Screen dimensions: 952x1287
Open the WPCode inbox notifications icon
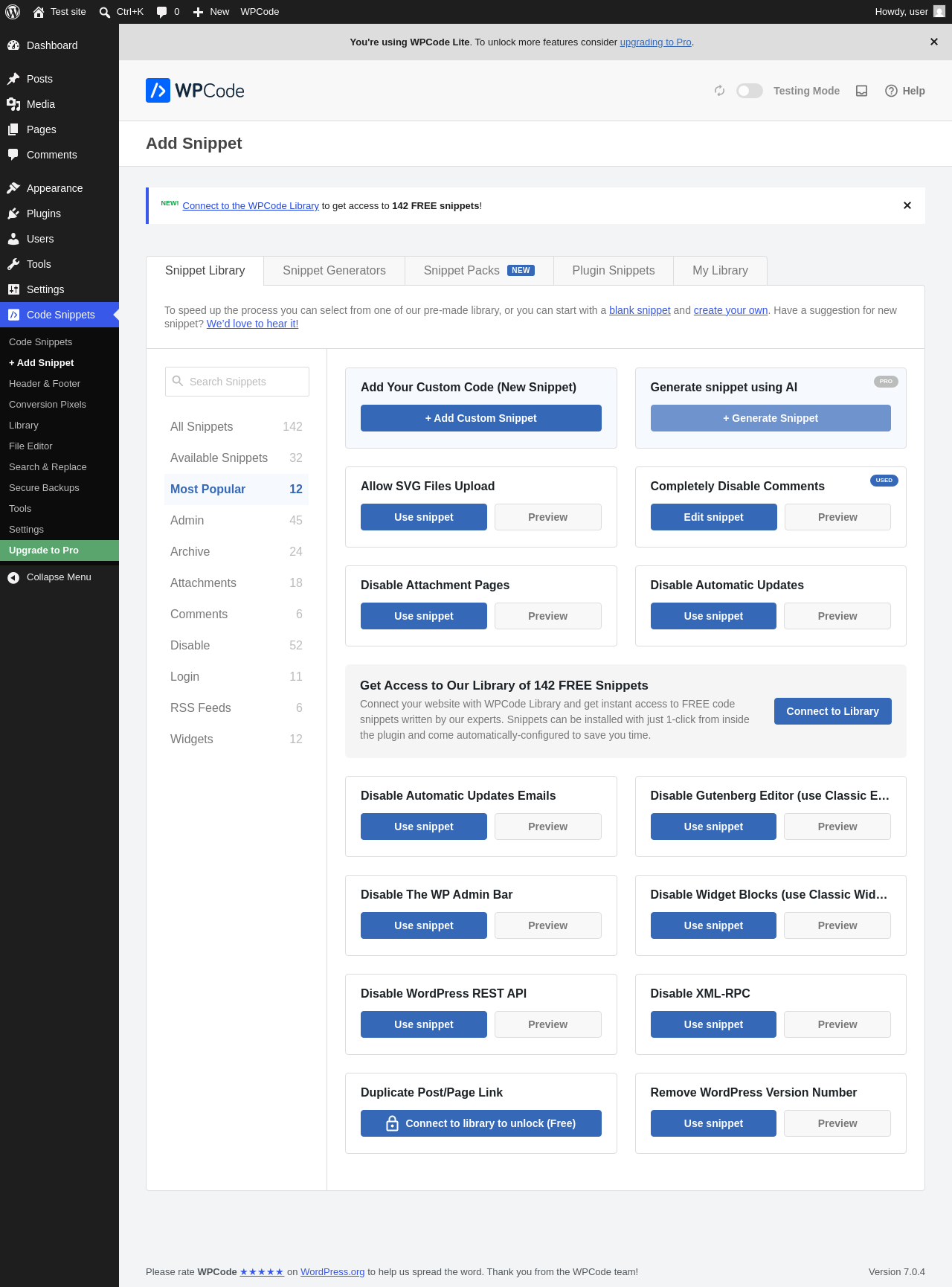pyautogui.click(x=861, y=91)
